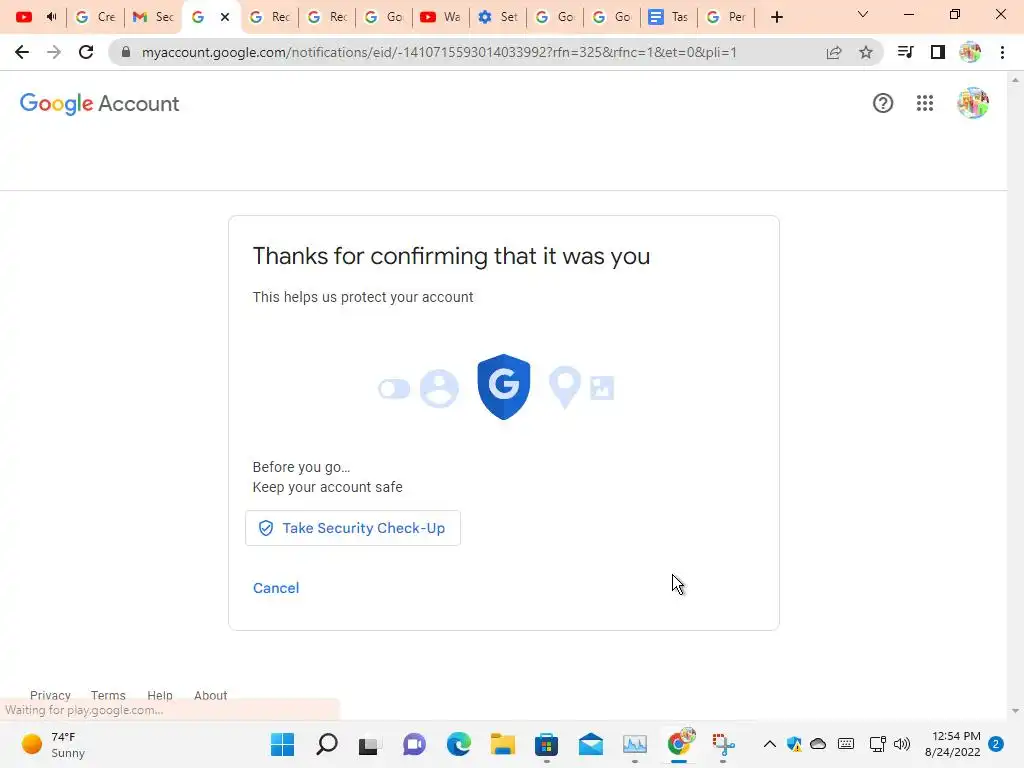Click scrollbar down arrow
Image resolution: width=1024 pixels, height=768 pixels.
coord(1015,711)
